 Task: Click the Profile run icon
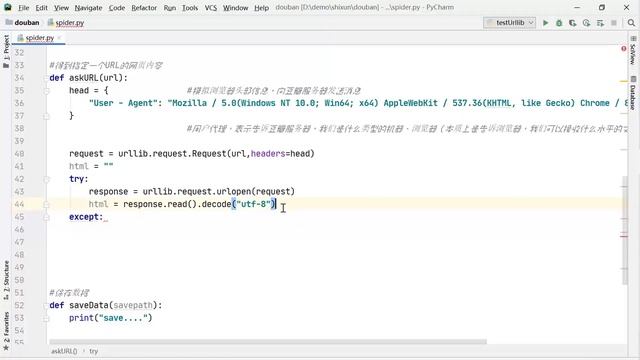(587, 23)
